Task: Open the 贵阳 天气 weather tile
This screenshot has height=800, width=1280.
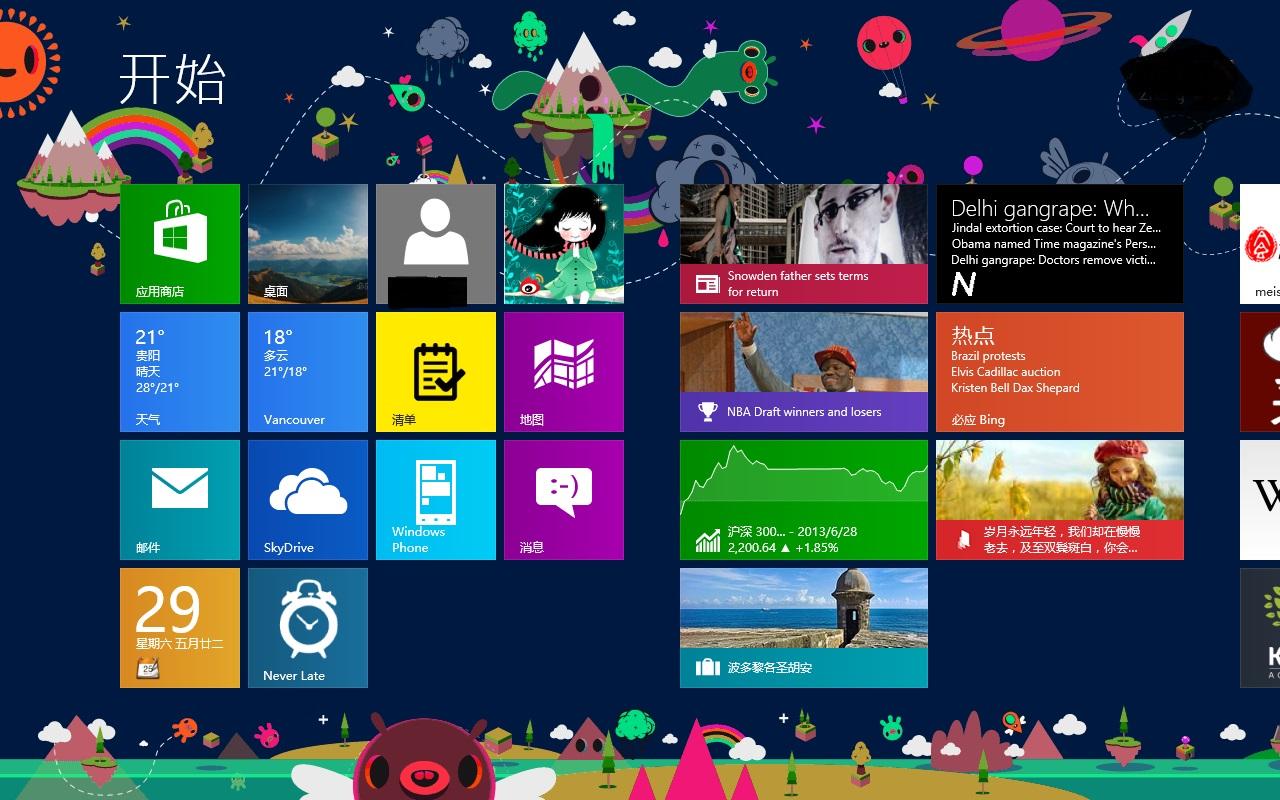Action: point(180,372)
